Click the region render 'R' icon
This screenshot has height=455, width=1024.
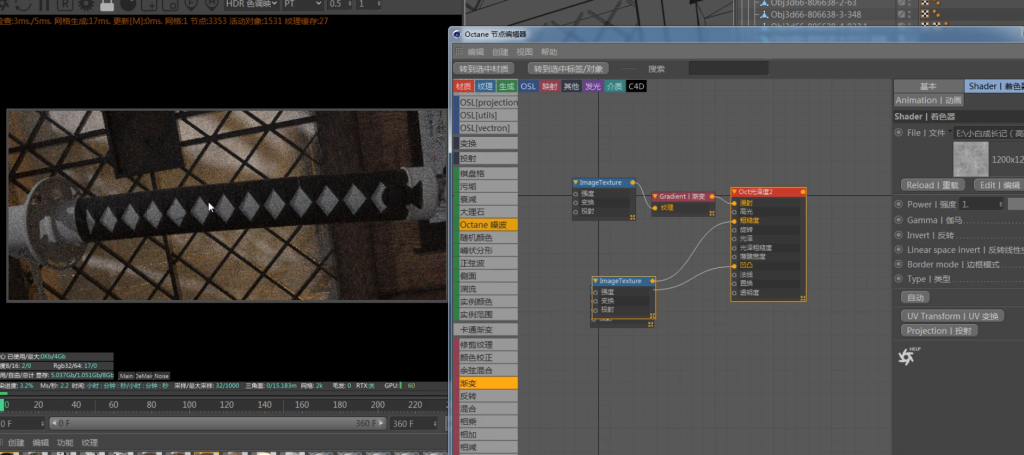click(x=65, y=5)
